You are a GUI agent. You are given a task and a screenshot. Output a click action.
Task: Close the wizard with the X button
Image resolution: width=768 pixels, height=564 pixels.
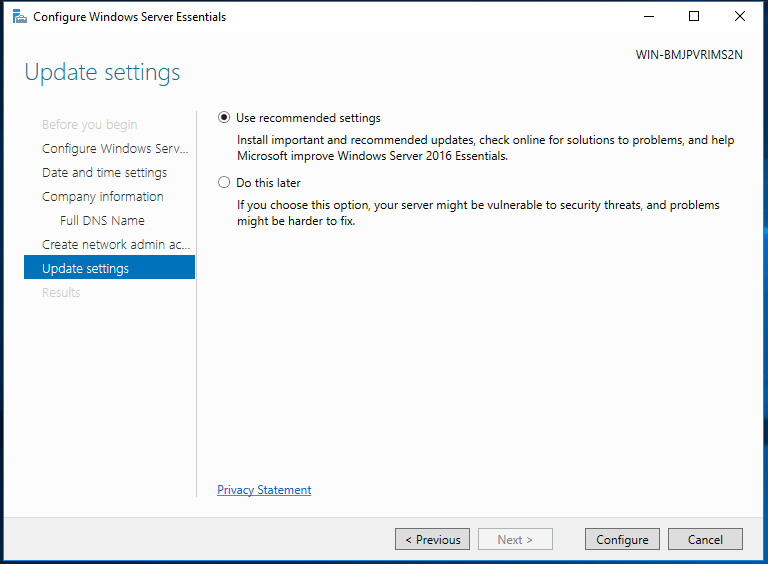(x=740, y=16)
